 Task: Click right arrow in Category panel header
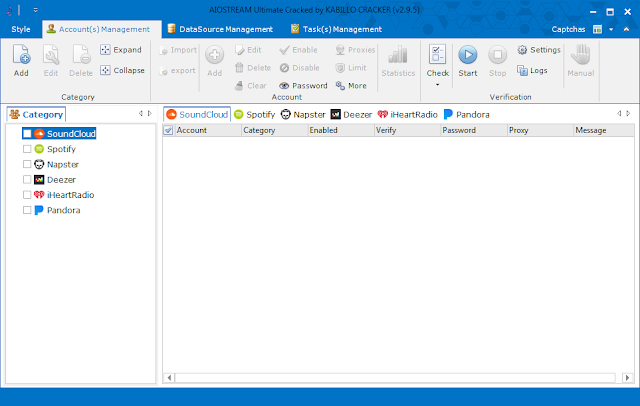(150, 113)
